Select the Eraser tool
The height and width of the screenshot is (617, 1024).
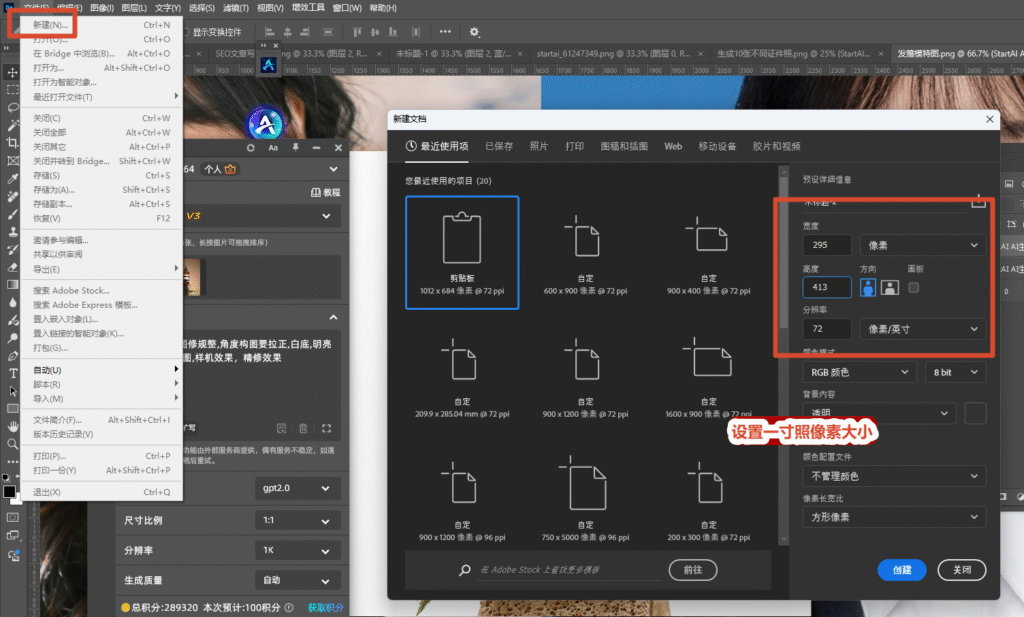(x=12, y=266)
